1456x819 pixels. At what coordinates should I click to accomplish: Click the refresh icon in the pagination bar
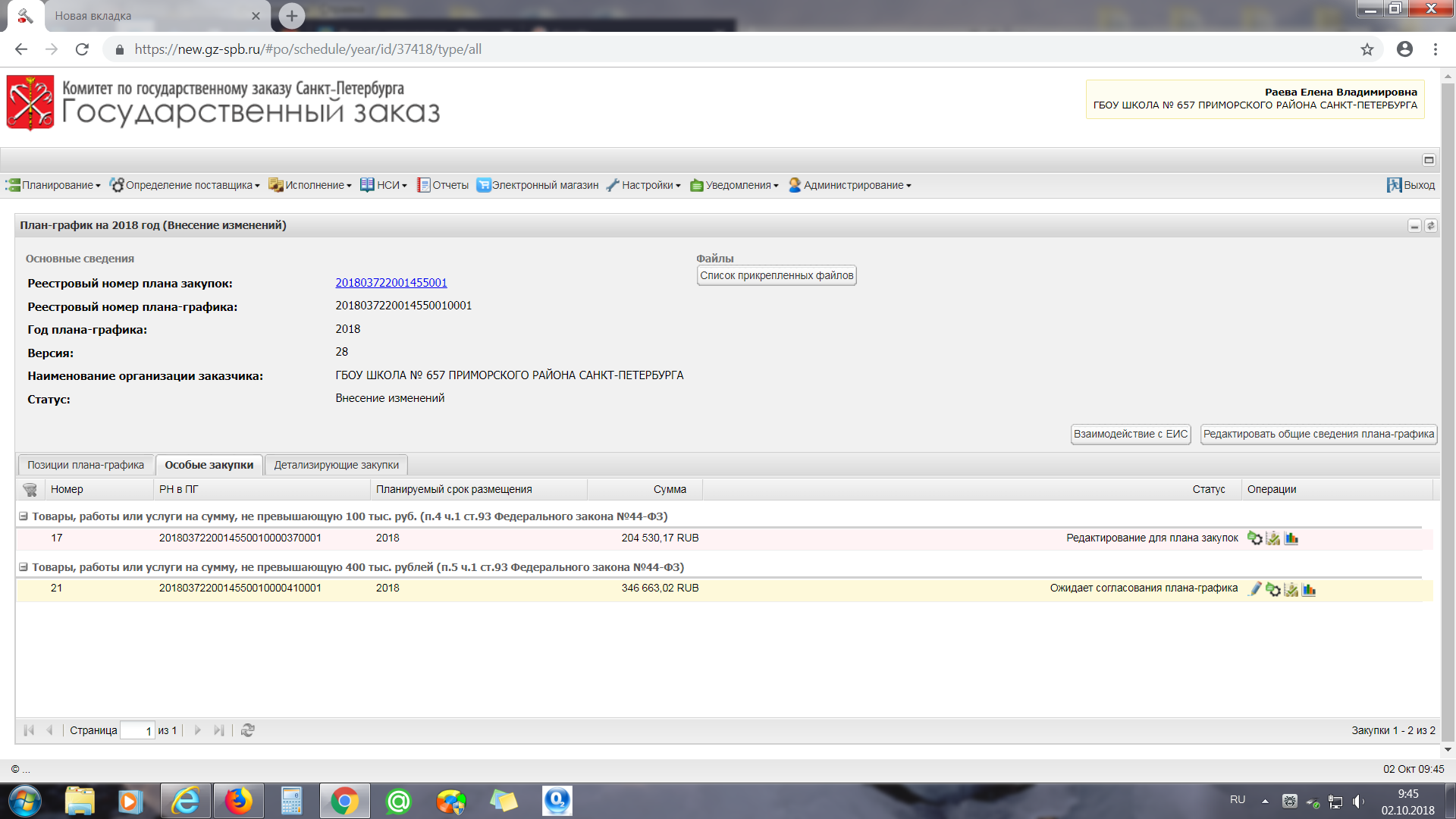click(x=247, y=730)
